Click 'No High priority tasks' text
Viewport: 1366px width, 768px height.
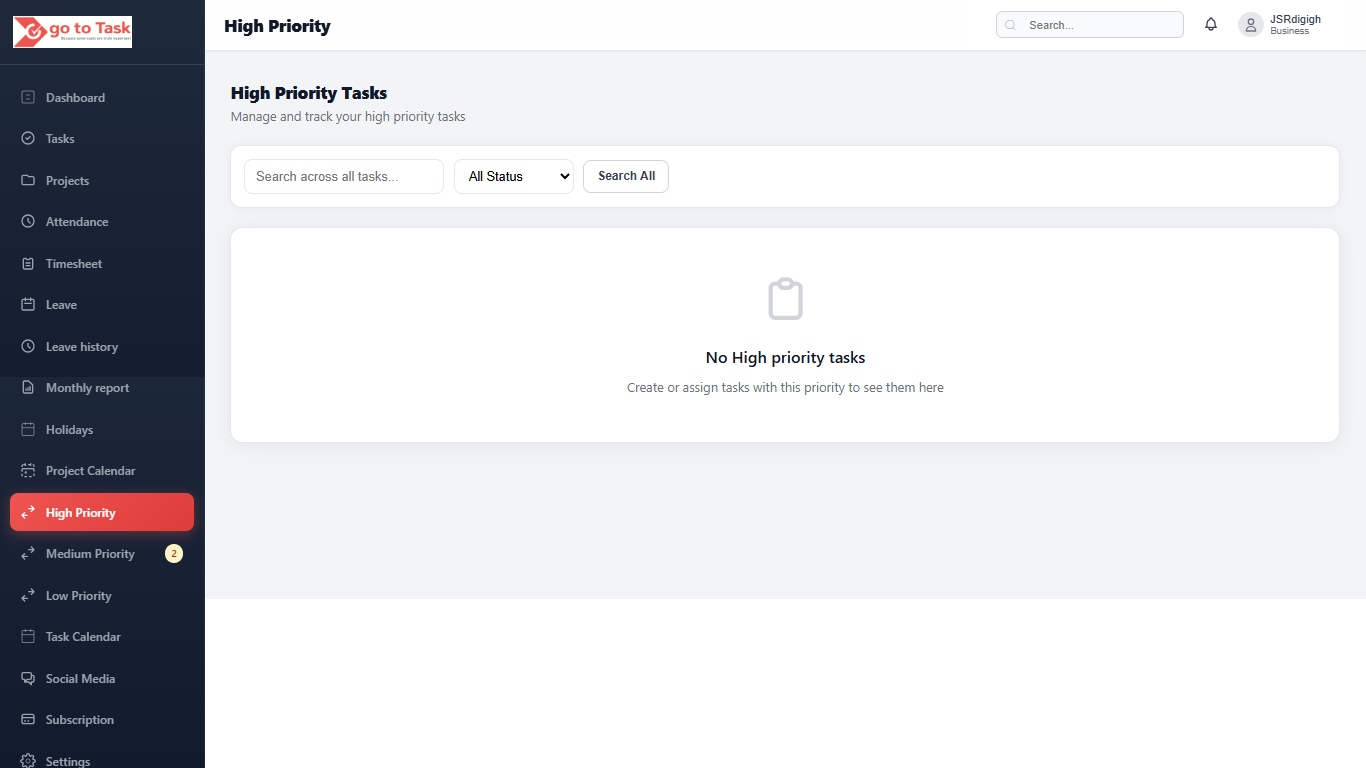[785, 357]
